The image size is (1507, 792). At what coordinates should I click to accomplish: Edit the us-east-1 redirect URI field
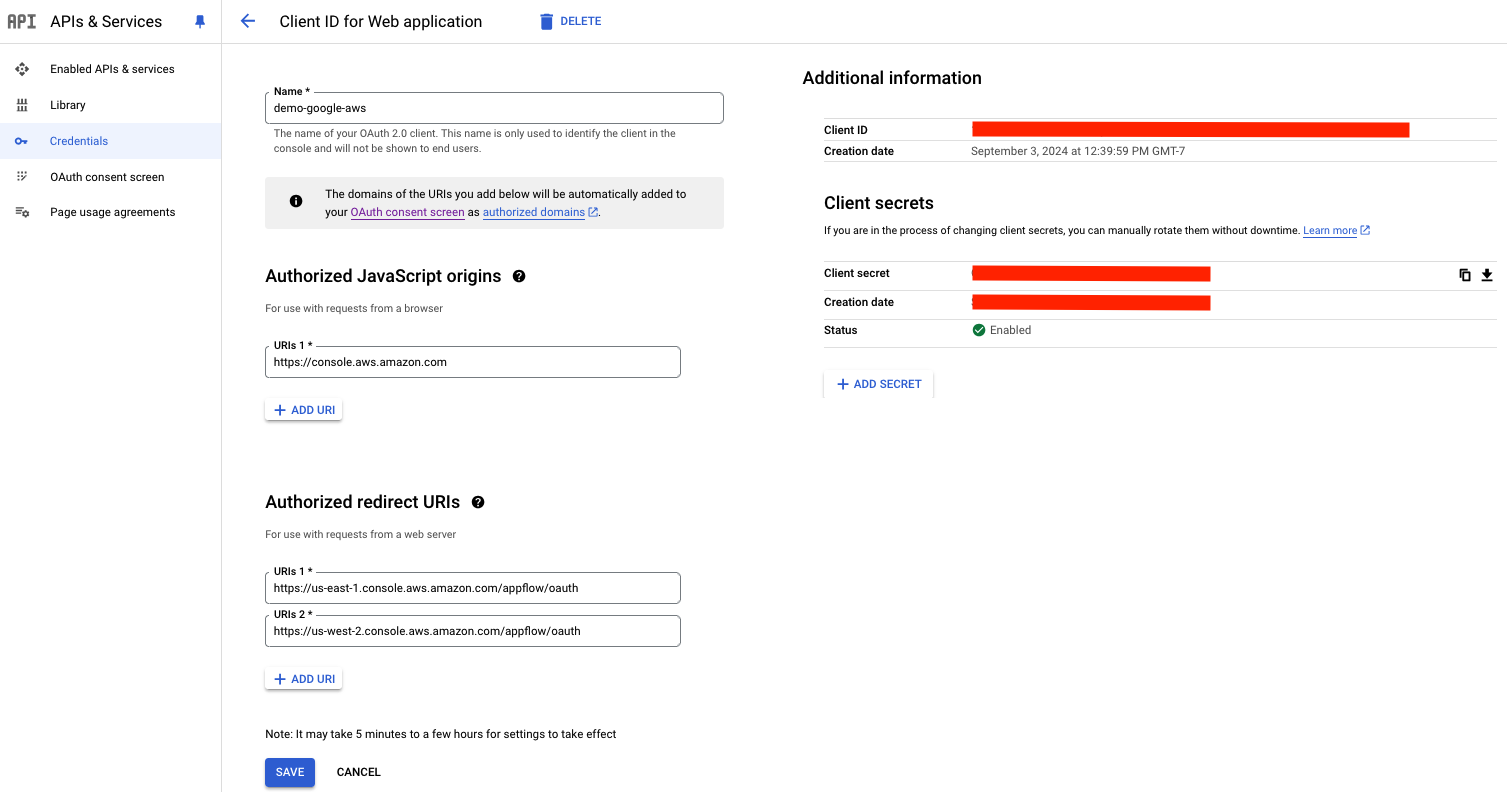(x=473, y=588)
